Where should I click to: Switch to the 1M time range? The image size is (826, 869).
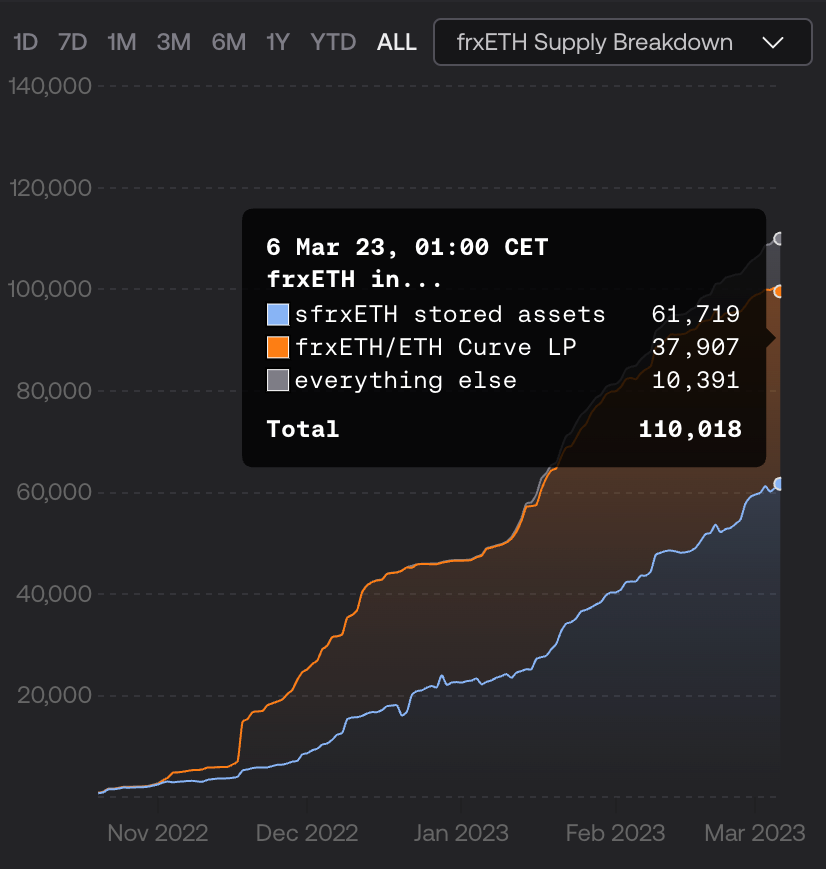121,42
